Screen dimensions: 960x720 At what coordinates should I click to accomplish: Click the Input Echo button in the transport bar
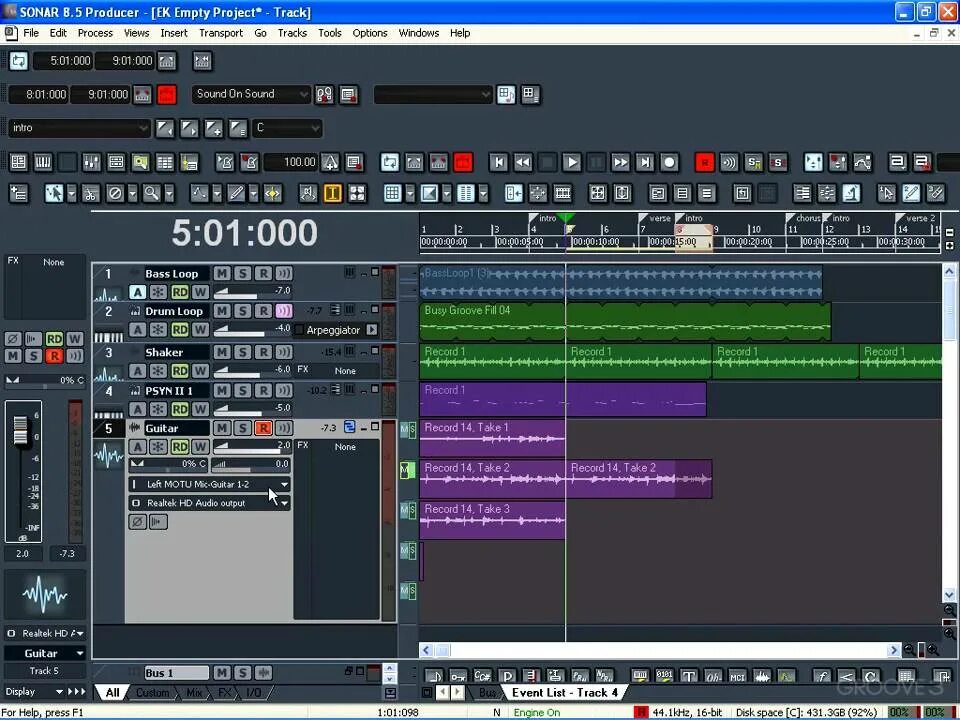[729, 162]
